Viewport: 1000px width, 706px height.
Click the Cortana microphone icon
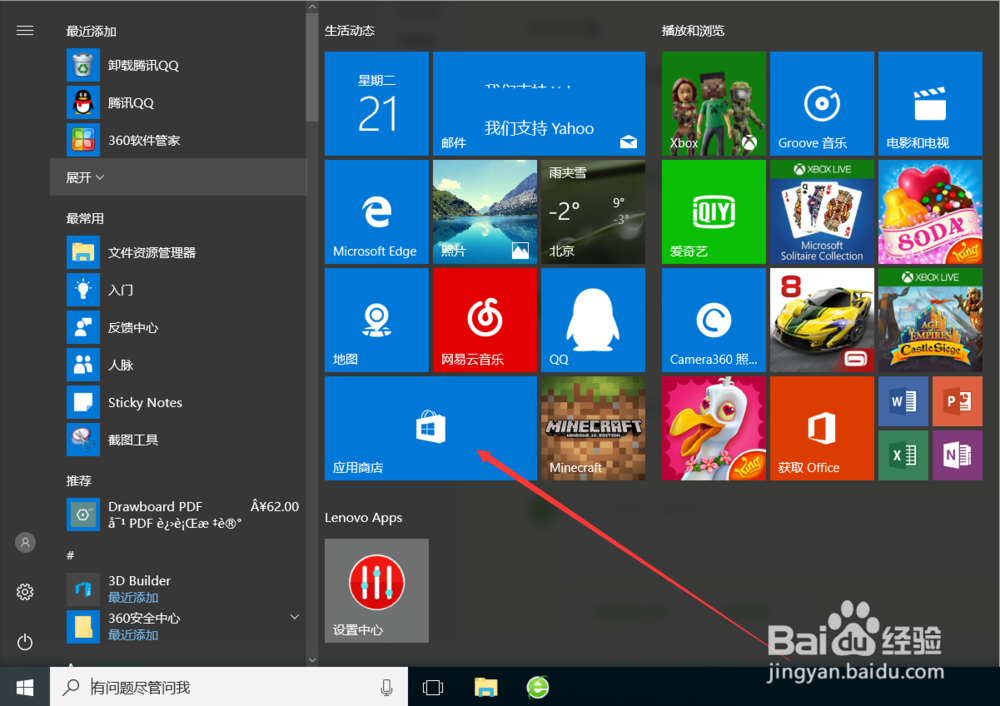(x=386, y=687)
